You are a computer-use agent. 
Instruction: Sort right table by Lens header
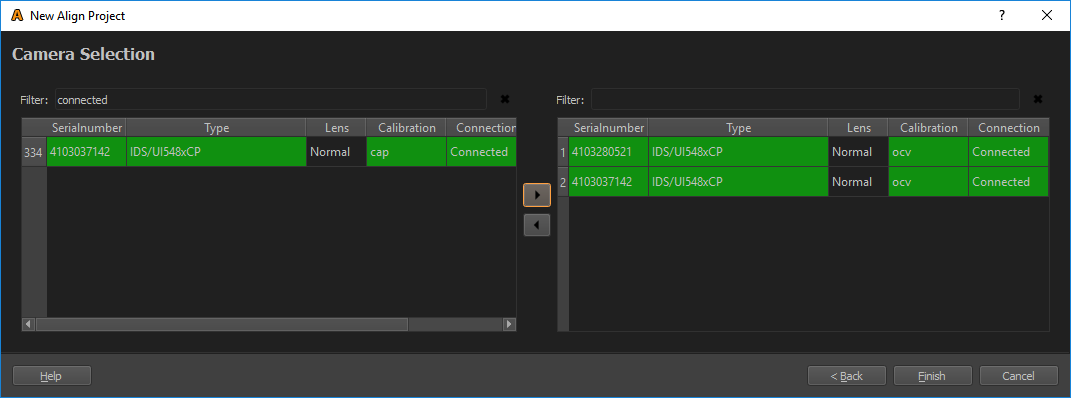click(x=858, y=128)
